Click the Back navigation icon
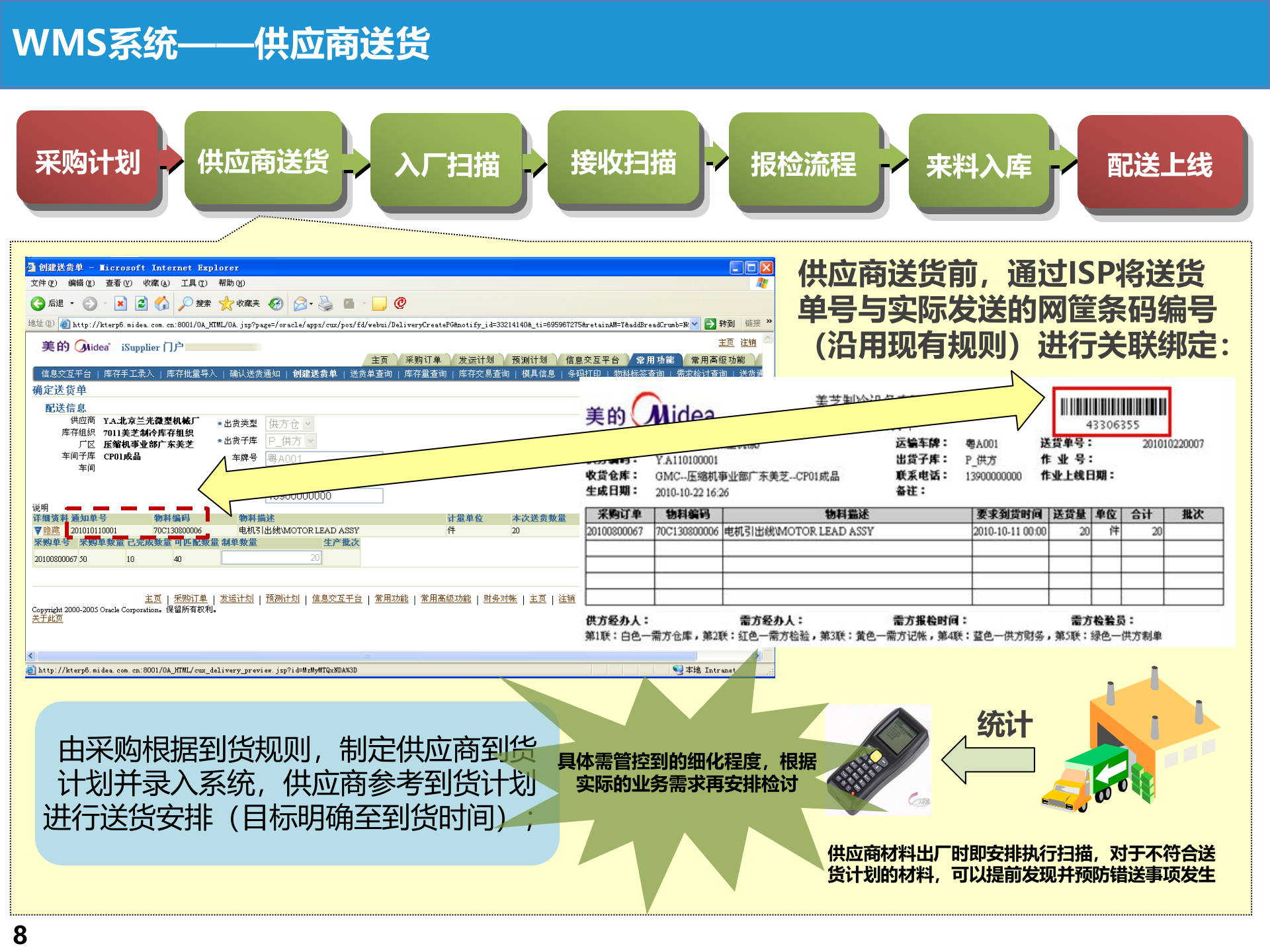This screenshot has height=952, width=1270. [38, 303]
